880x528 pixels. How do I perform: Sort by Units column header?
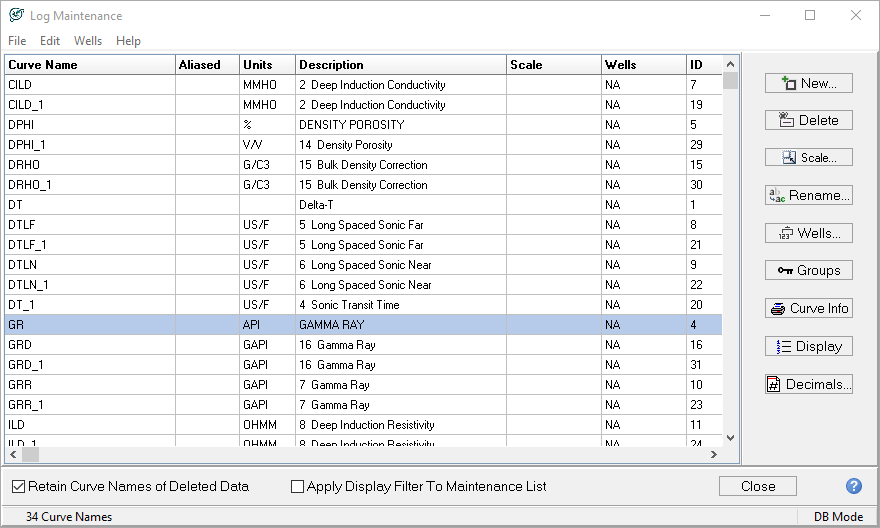[x=266, y=65]
